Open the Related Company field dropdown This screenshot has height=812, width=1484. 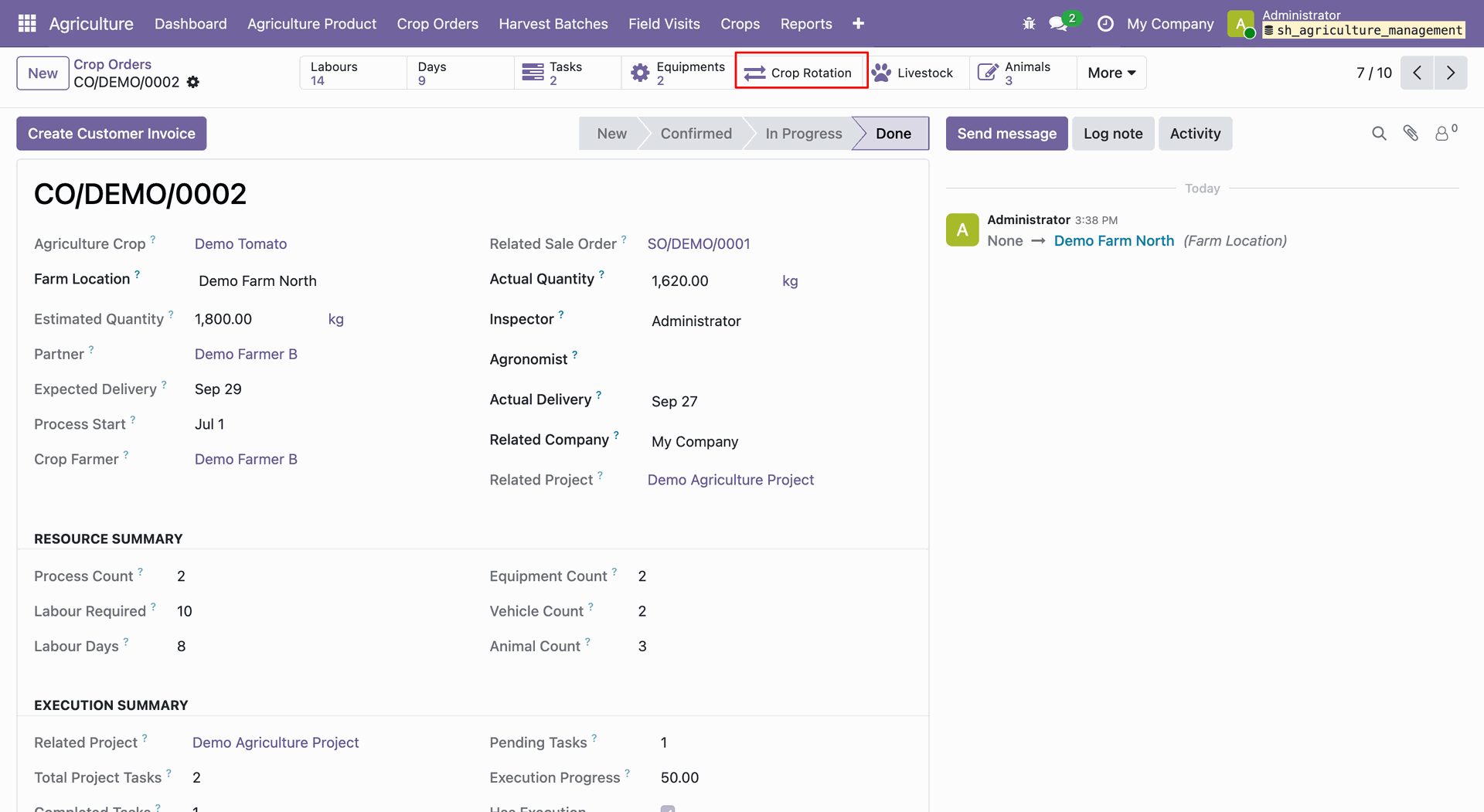[781, 442]
